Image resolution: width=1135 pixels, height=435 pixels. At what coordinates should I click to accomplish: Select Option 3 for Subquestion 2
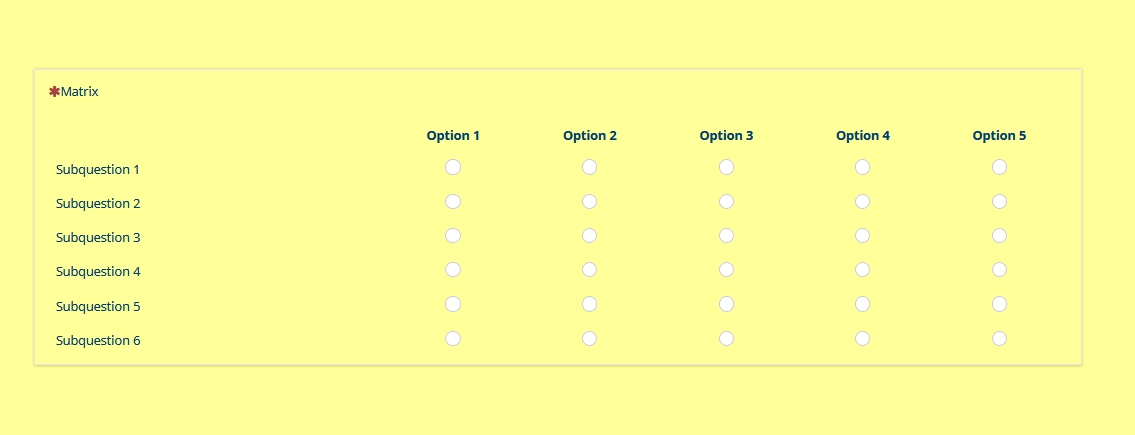(x=726, y=201)
